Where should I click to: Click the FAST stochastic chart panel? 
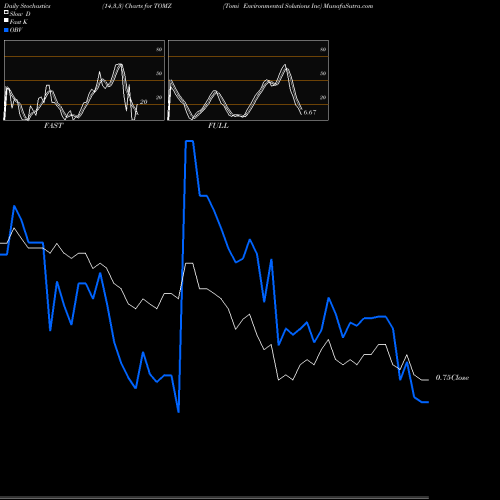click(x=84, y=80)
